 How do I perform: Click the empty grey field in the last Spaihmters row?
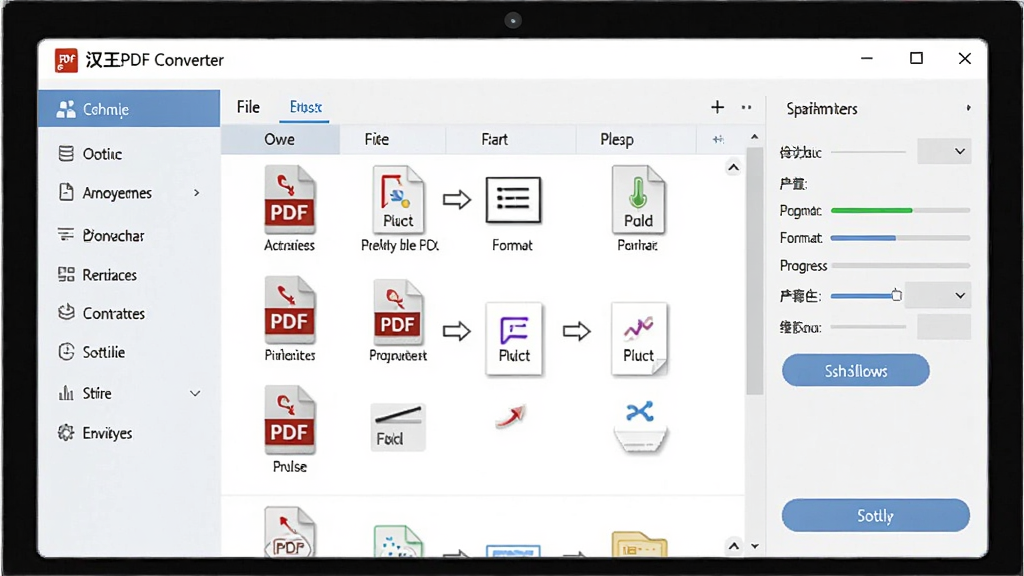(944, 327)
